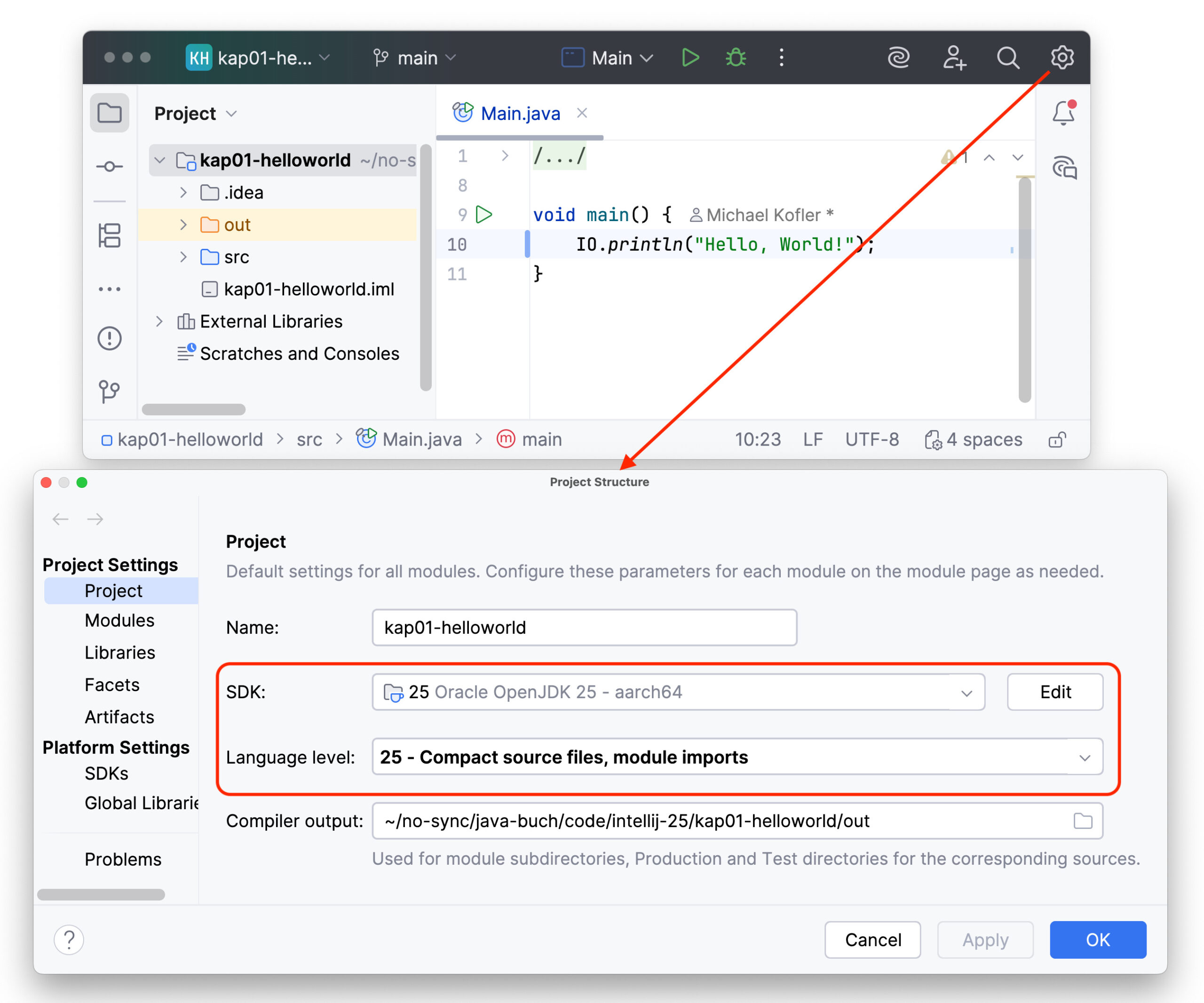Open More tool windows ellipsis in sidebar

(x=110, y=289)
